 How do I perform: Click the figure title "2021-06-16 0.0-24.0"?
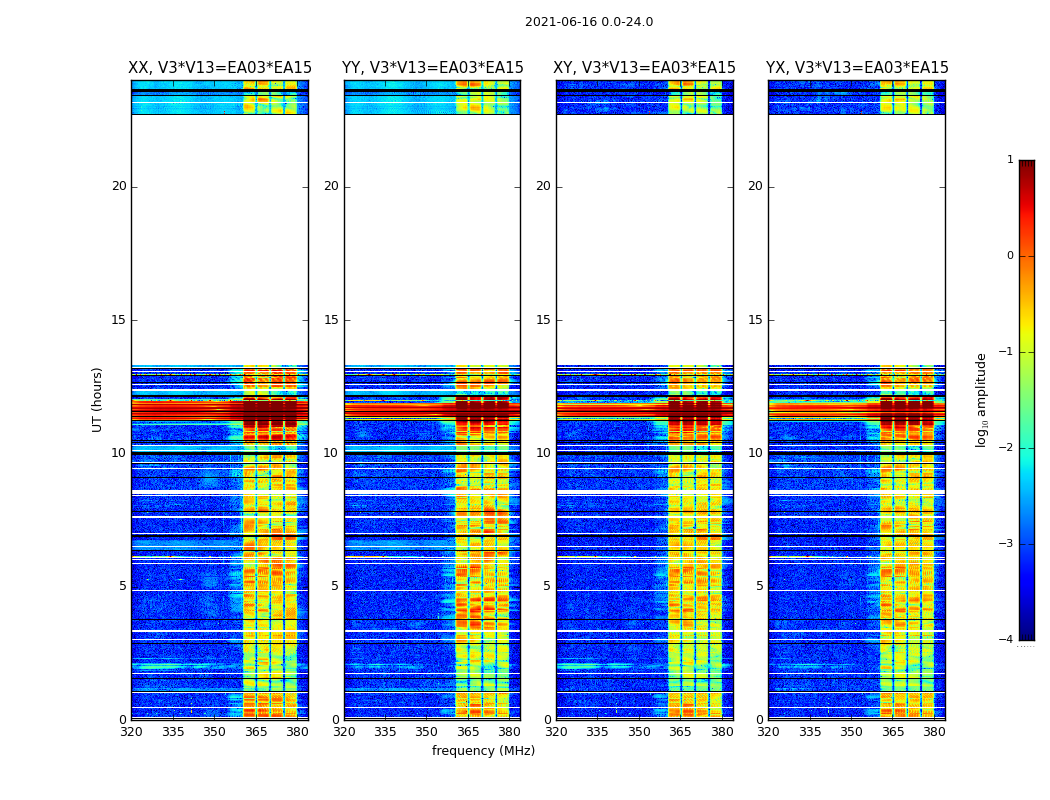(x=588, y=22)
